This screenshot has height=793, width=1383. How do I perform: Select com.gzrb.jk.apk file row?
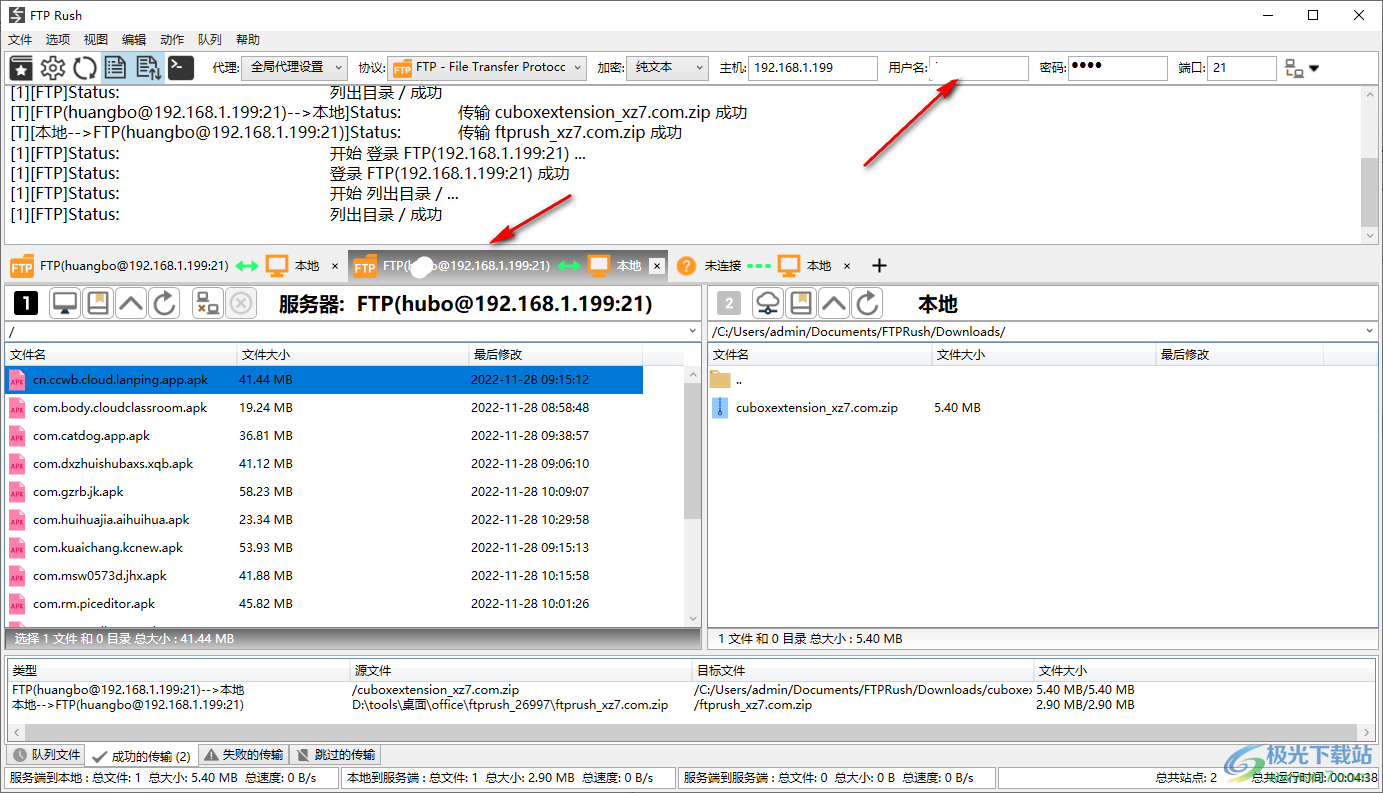pyautogui.click(x=324, y=491)
